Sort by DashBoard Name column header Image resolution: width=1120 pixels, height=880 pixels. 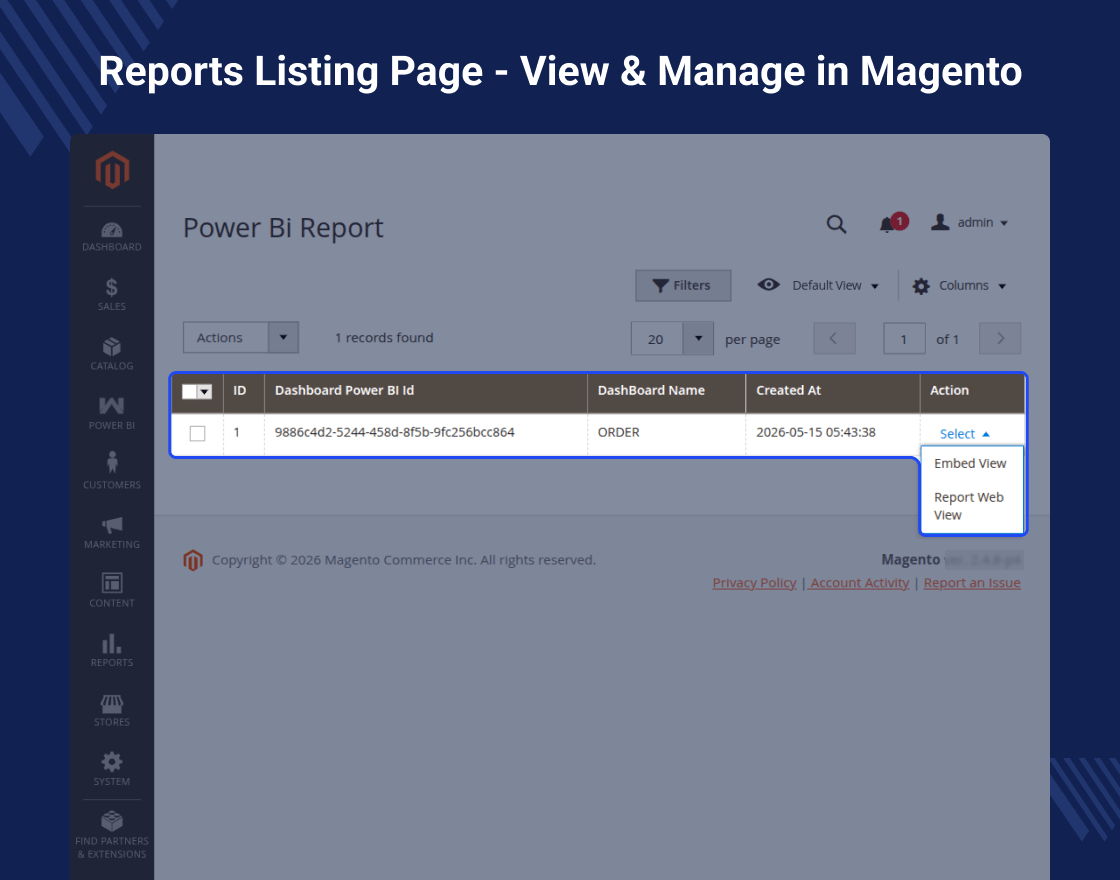pos(666,391)
